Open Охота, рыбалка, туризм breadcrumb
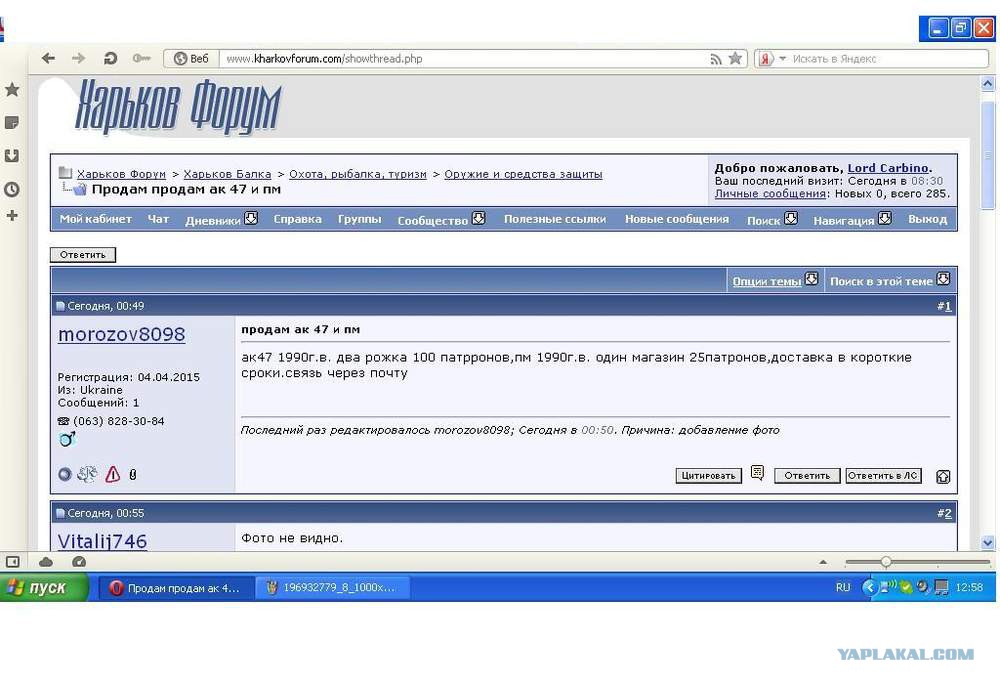The image size is (1000, 684). coord(358,174)
